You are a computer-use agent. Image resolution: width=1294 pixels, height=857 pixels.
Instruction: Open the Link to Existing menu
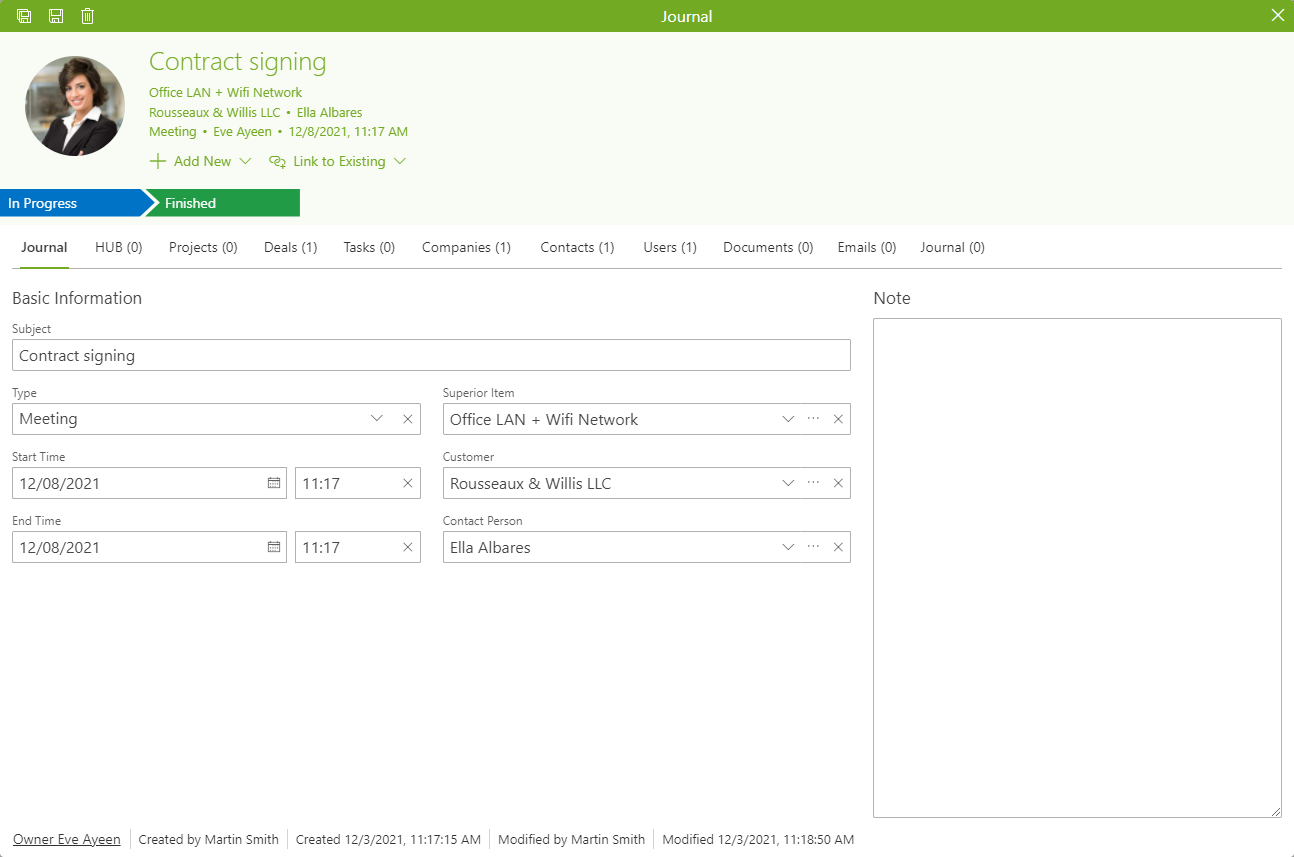(x=338, y=161)
